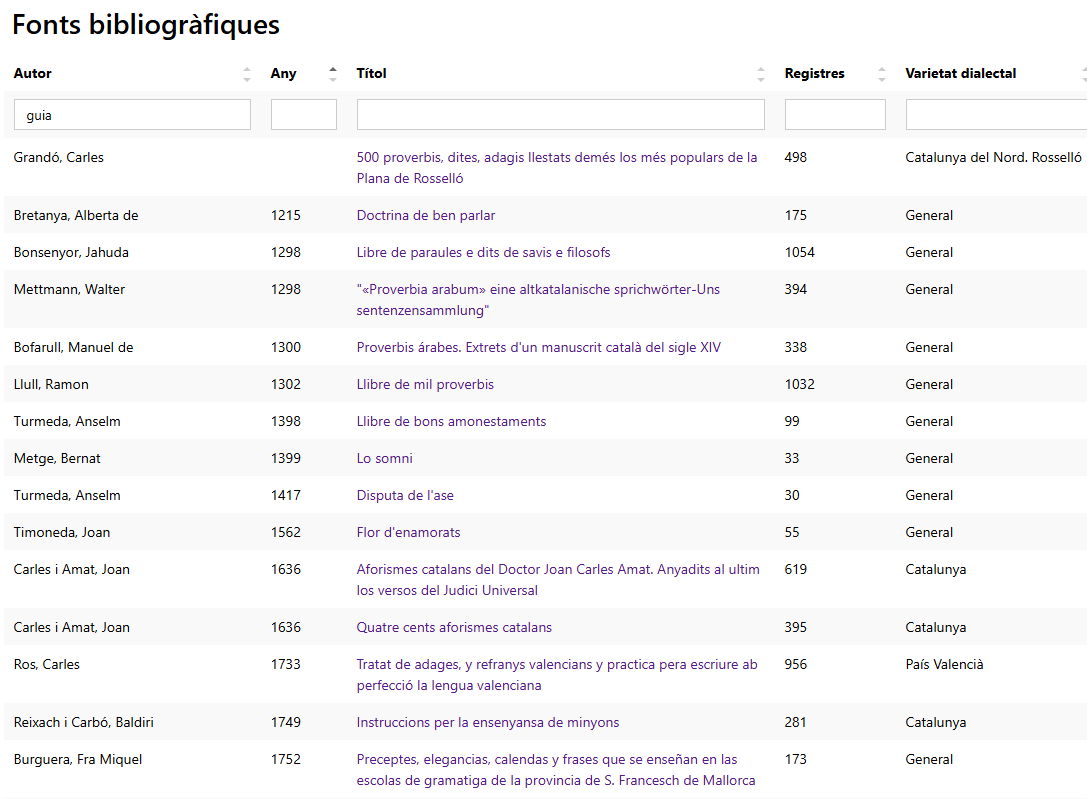Screen dimensions: 1087x799
Task: Select year cell '1302'
Action: tap(286, 385)
